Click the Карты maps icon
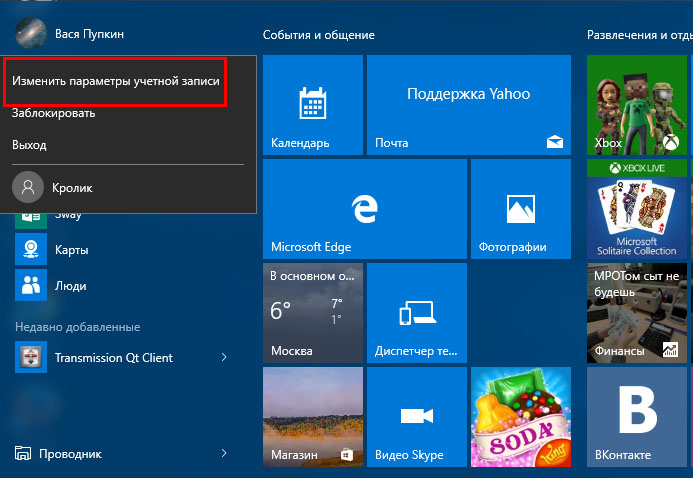 coord(31,250)
